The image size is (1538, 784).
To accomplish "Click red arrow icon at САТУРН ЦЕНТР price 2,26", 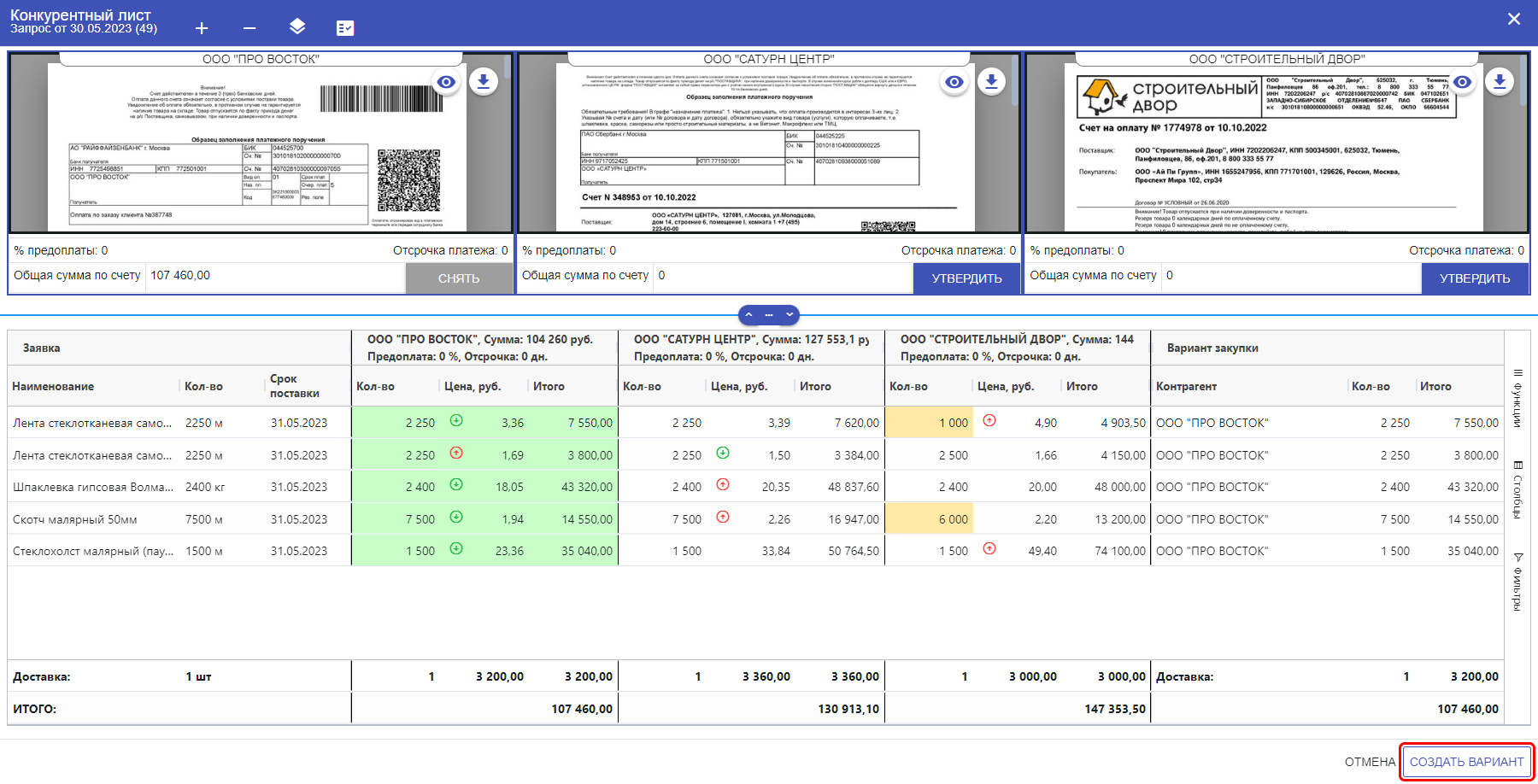I will click(723, 517).
